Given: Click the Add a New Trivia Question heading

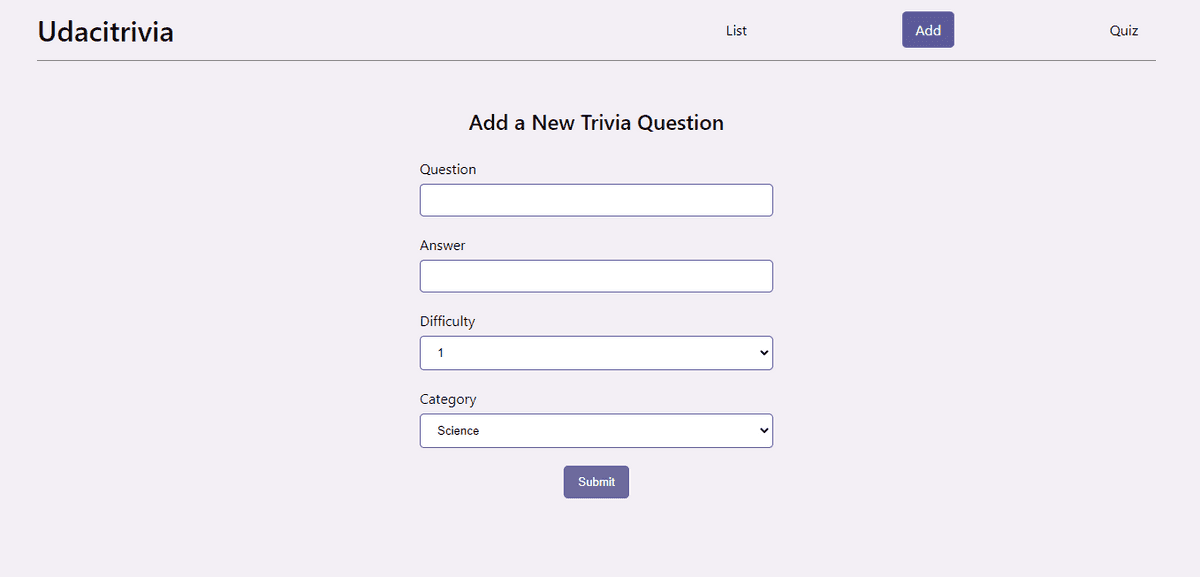Looking at the screenshot, I should 596,122.
